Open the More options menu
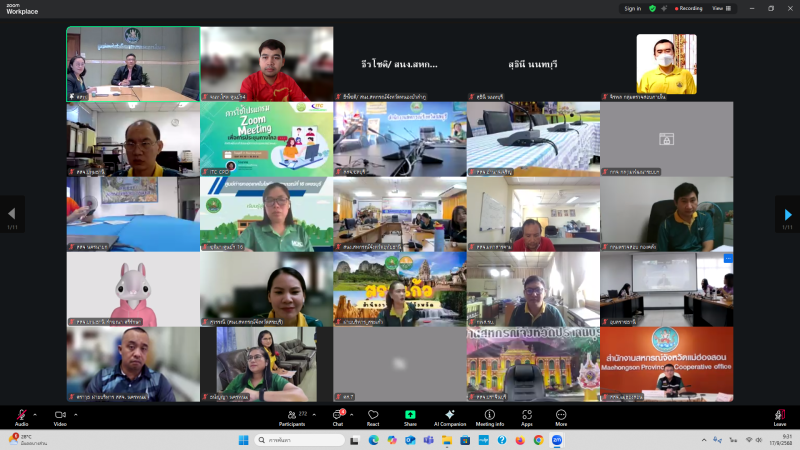This screenshot has height=450, width=800. point(561,415)
